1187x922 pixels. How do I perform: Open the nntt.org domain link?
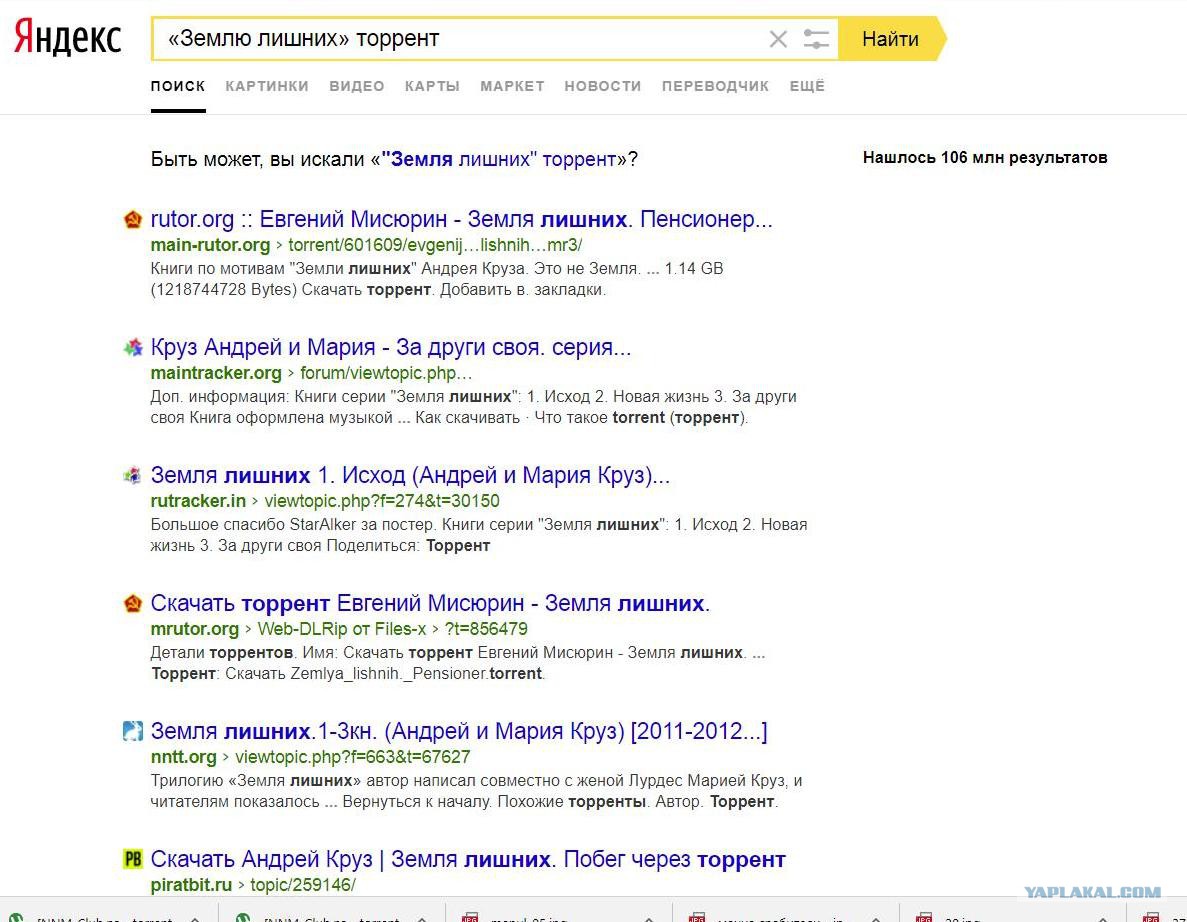[x=184, y=757]
